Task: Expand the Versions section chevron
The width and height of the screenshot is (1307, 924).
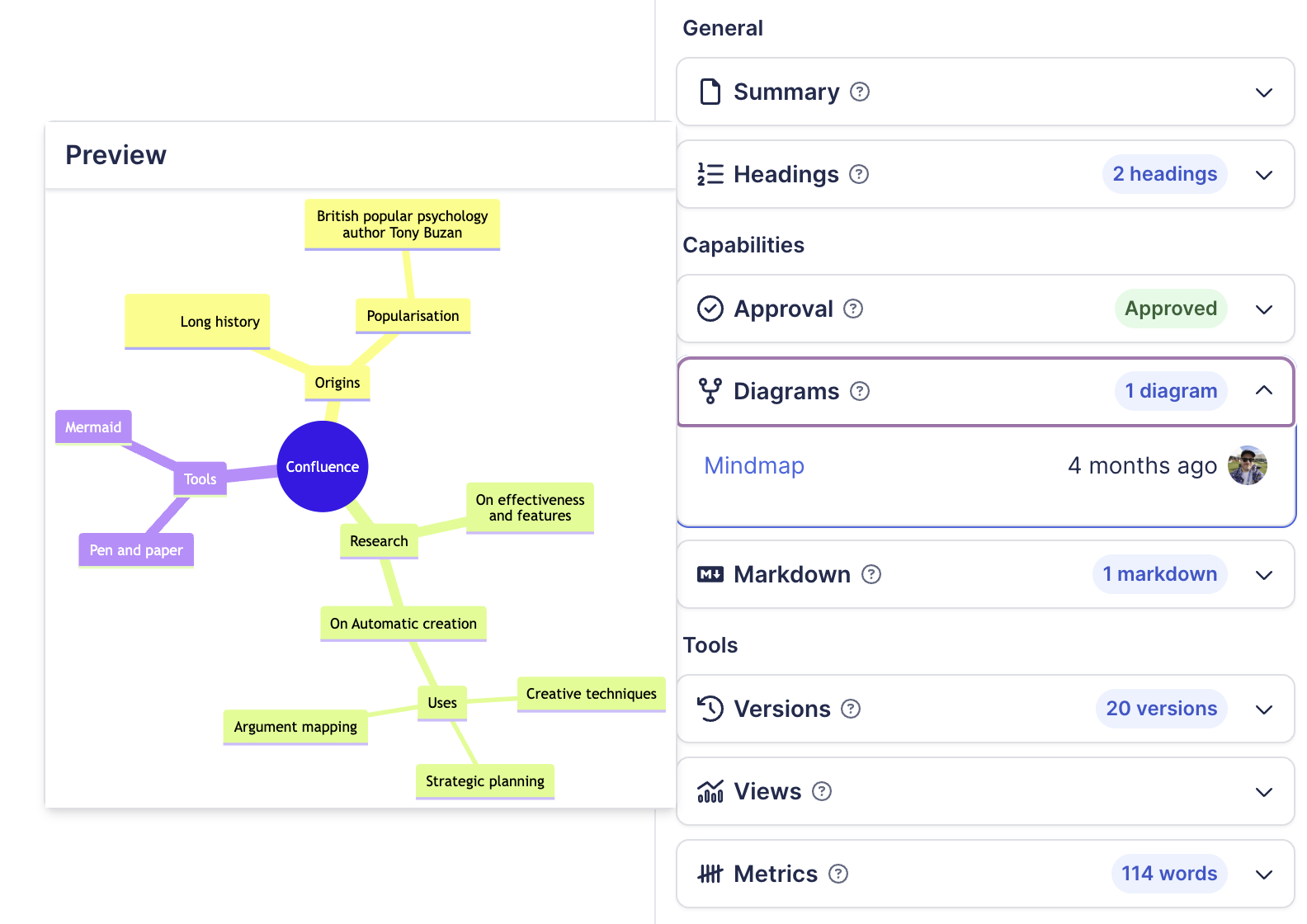Action: [x=1263, y=709]
